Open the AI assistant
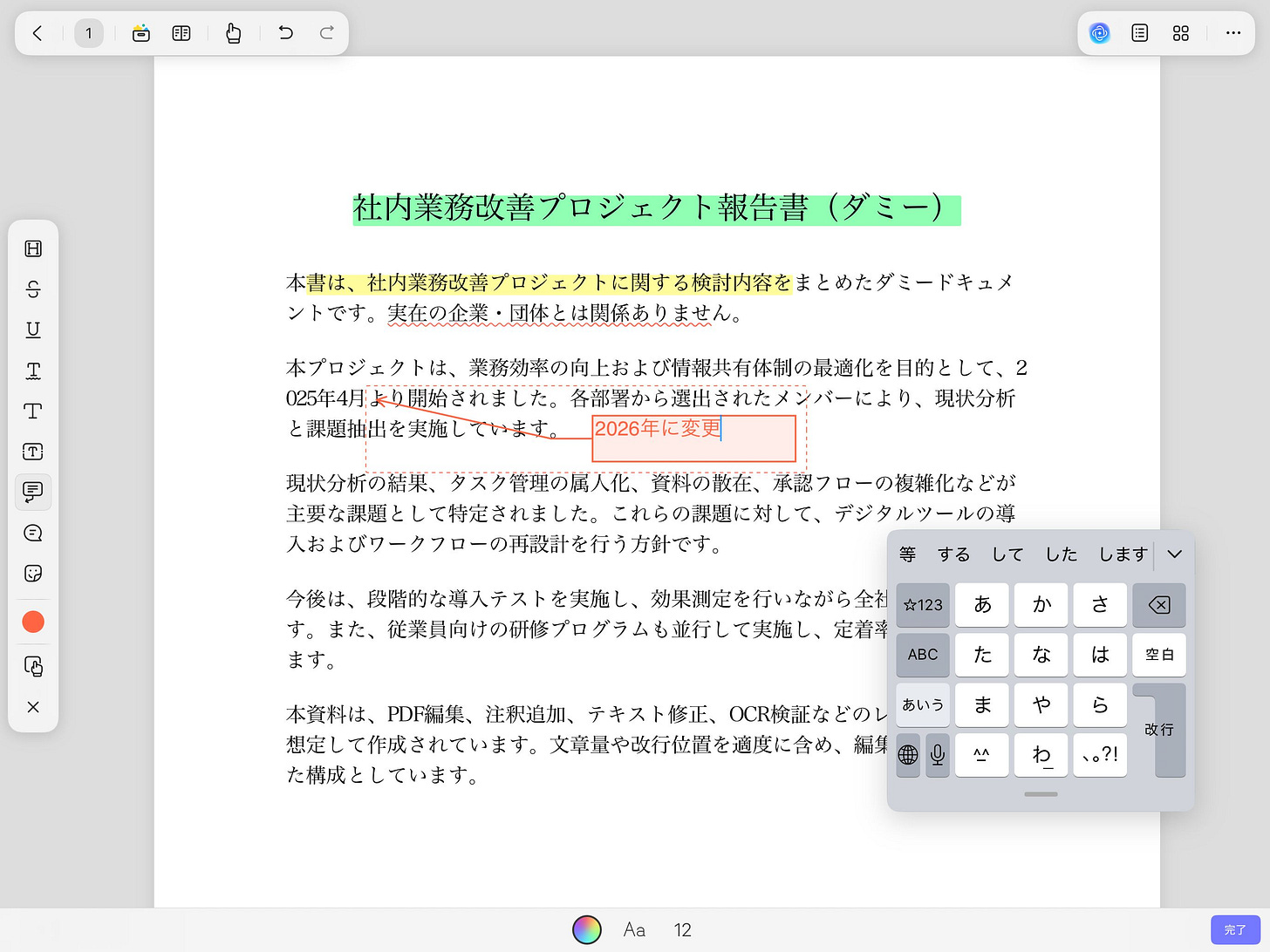Image resolution: width=1270 pixels, height=952 pixels. [1099, 33]
